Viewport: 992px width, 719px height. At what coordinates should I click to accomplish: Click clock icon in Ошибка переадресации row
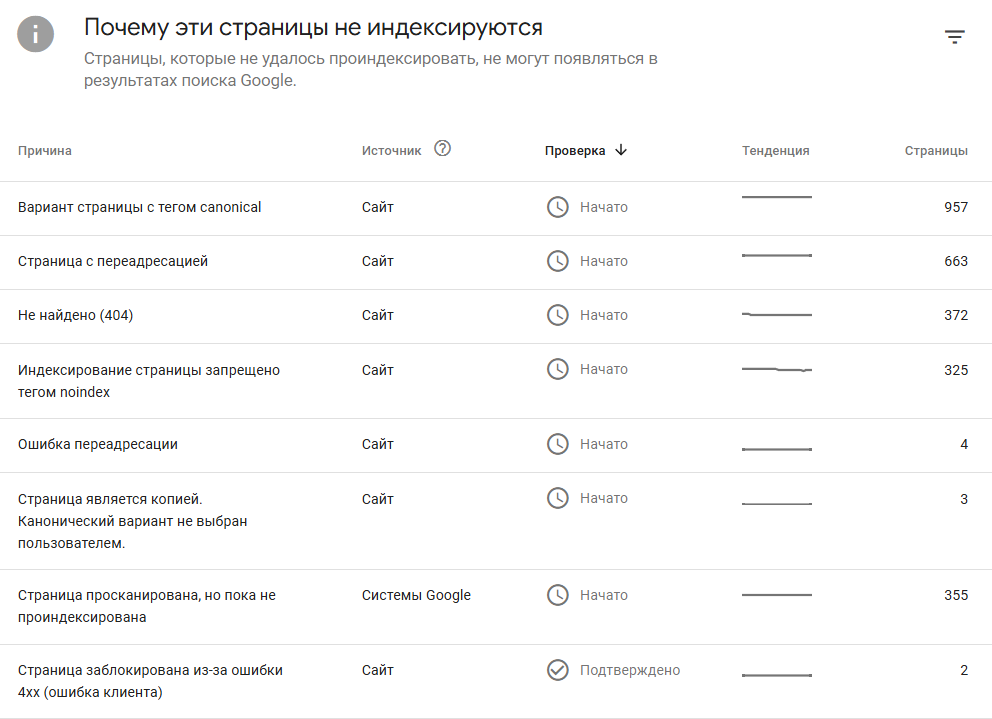pos(557,444)
